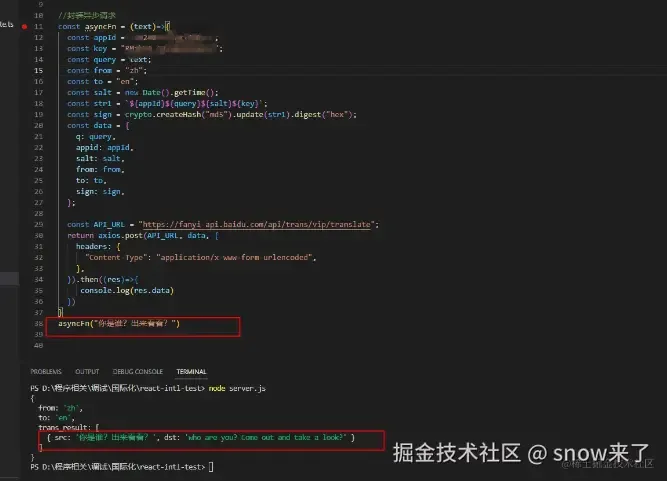This screenshot has width=667, height=481.
Task: Click line number 15 in the gutter
Action: [39, 71]
